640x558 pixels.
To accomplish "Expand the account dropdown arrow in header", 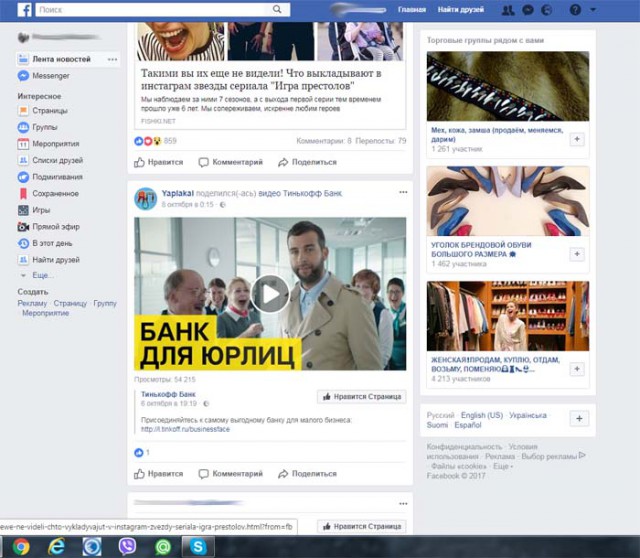I will point(593,10).
